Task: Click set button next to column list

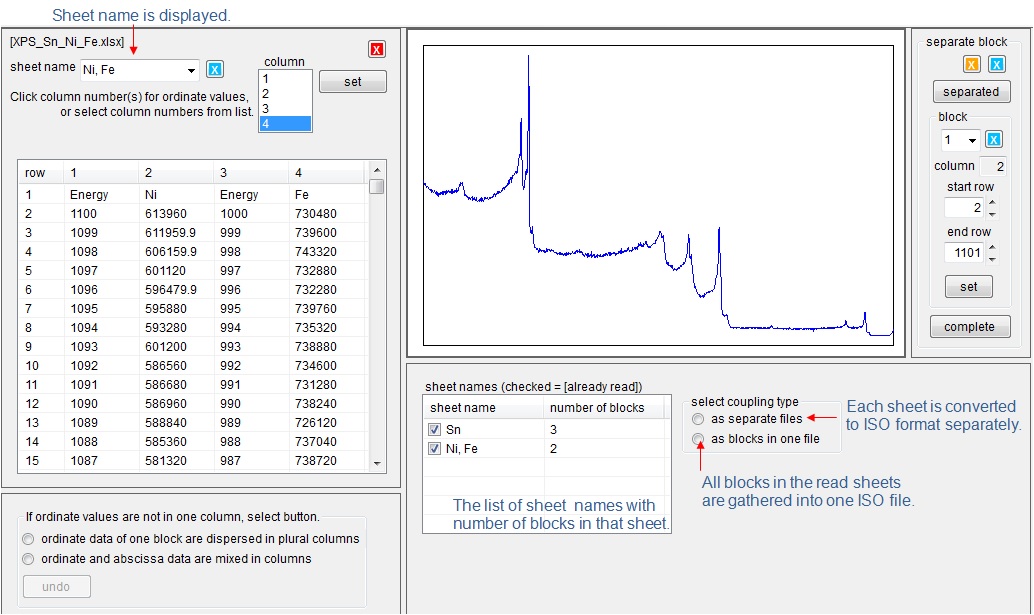Action: (352, 81)
